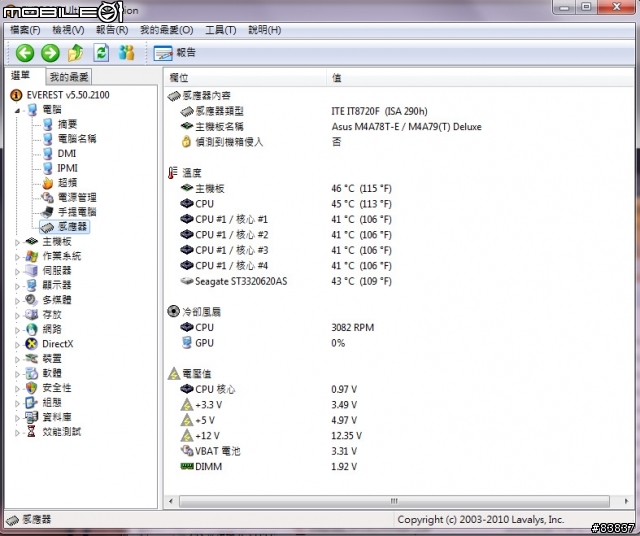
Task: Click the globe icon for 網路
Action: tap(31, 329)
